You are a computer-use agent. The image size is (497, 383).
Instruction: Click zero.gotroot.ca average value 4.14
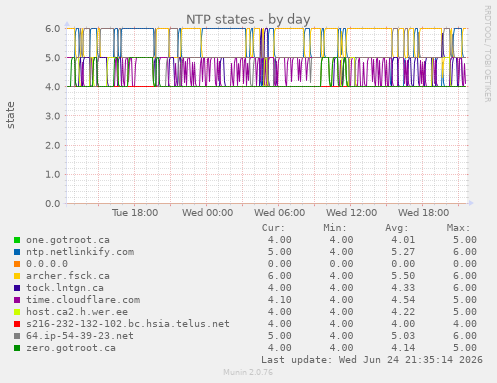(403, 348)
